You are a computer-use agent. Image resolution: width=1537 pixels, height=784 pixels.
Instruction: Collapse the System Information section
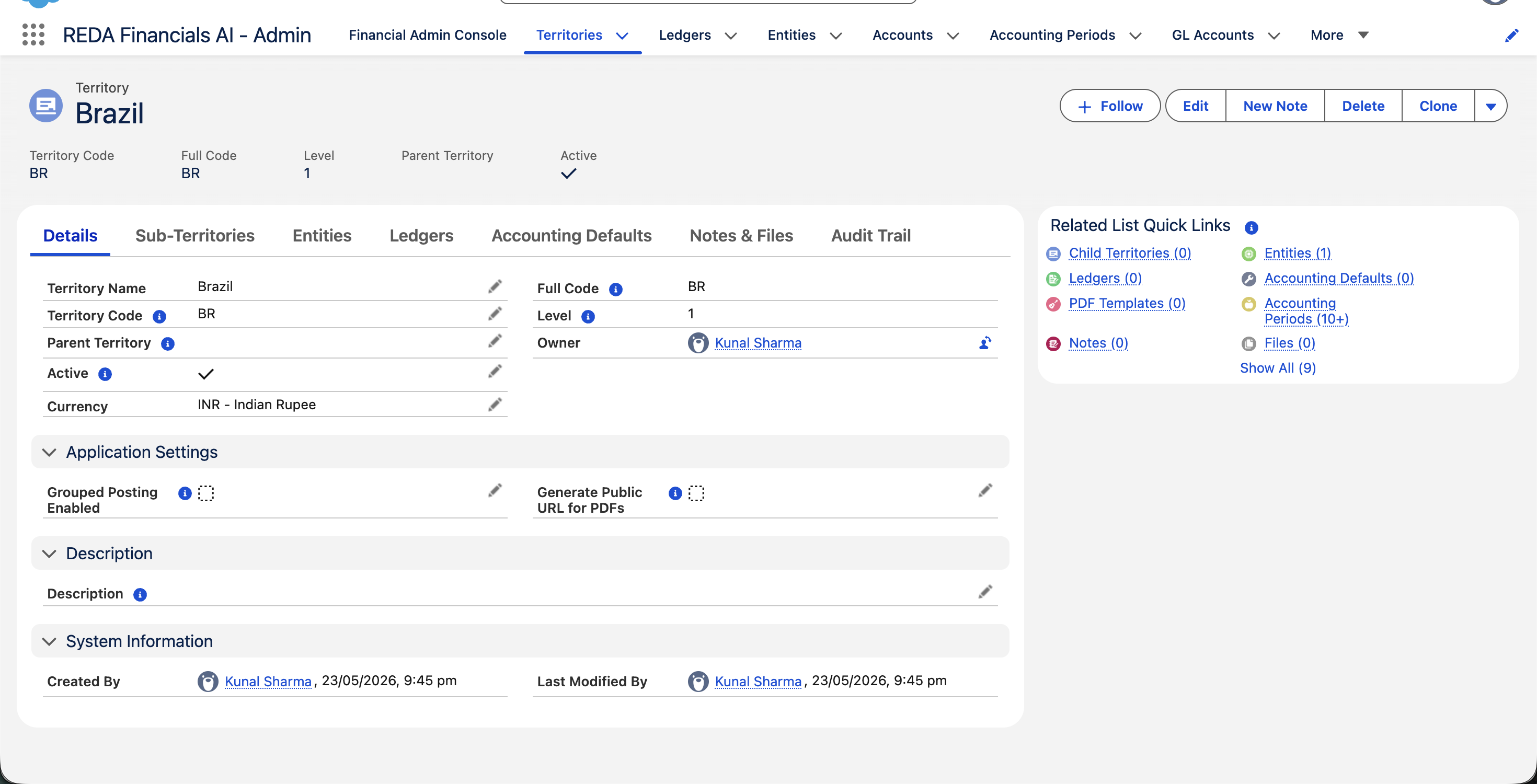[50, 641]
